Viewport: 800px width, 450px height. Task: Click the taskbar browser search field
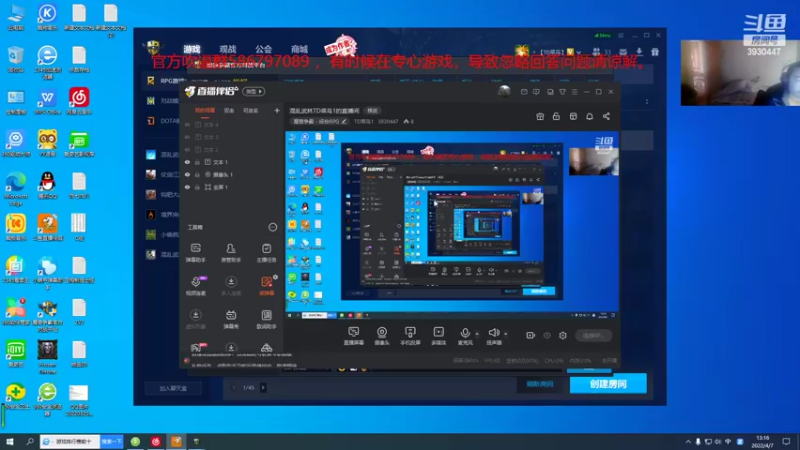[x=70, y=441]
